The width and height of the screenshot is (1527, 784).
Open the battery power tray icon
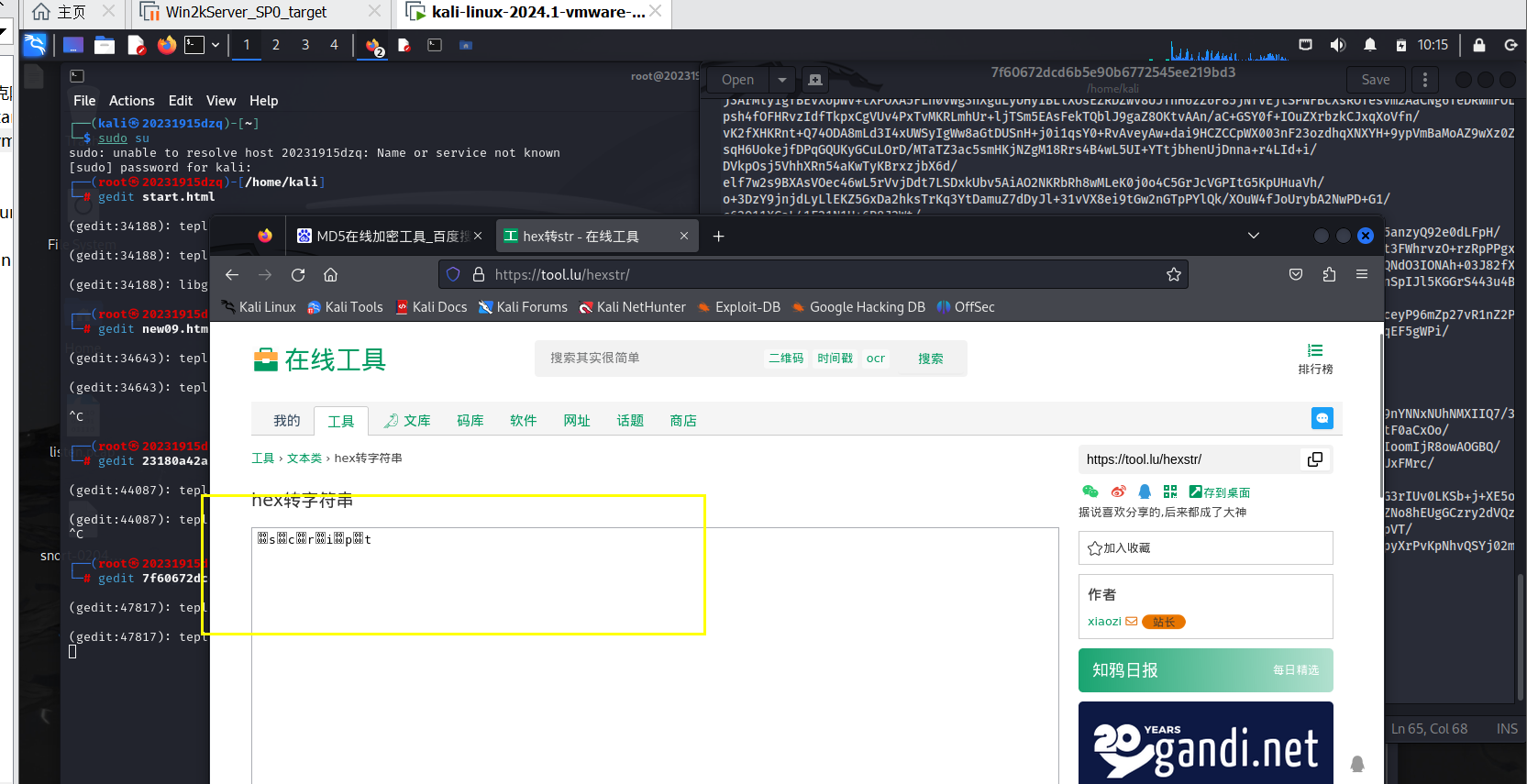point(1401,45)
